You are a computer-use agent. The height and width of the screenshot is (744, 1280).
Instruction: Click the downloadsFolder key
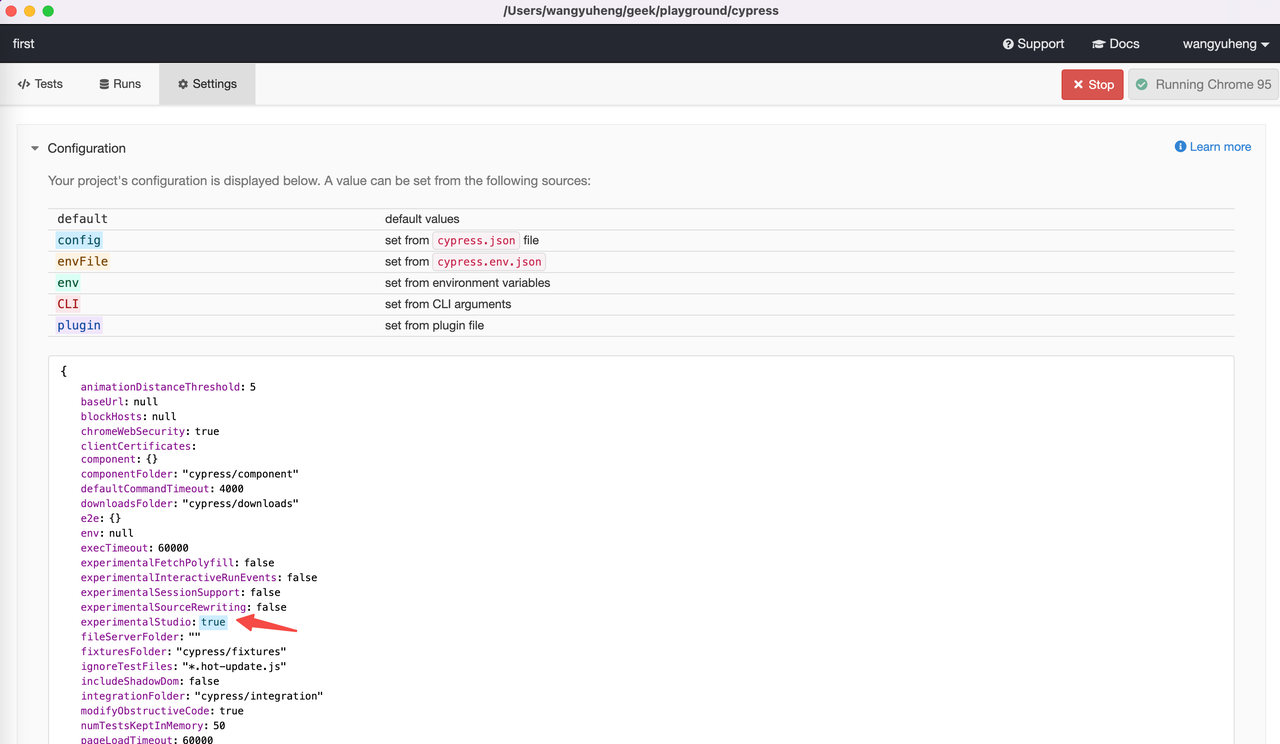[128, 504]
